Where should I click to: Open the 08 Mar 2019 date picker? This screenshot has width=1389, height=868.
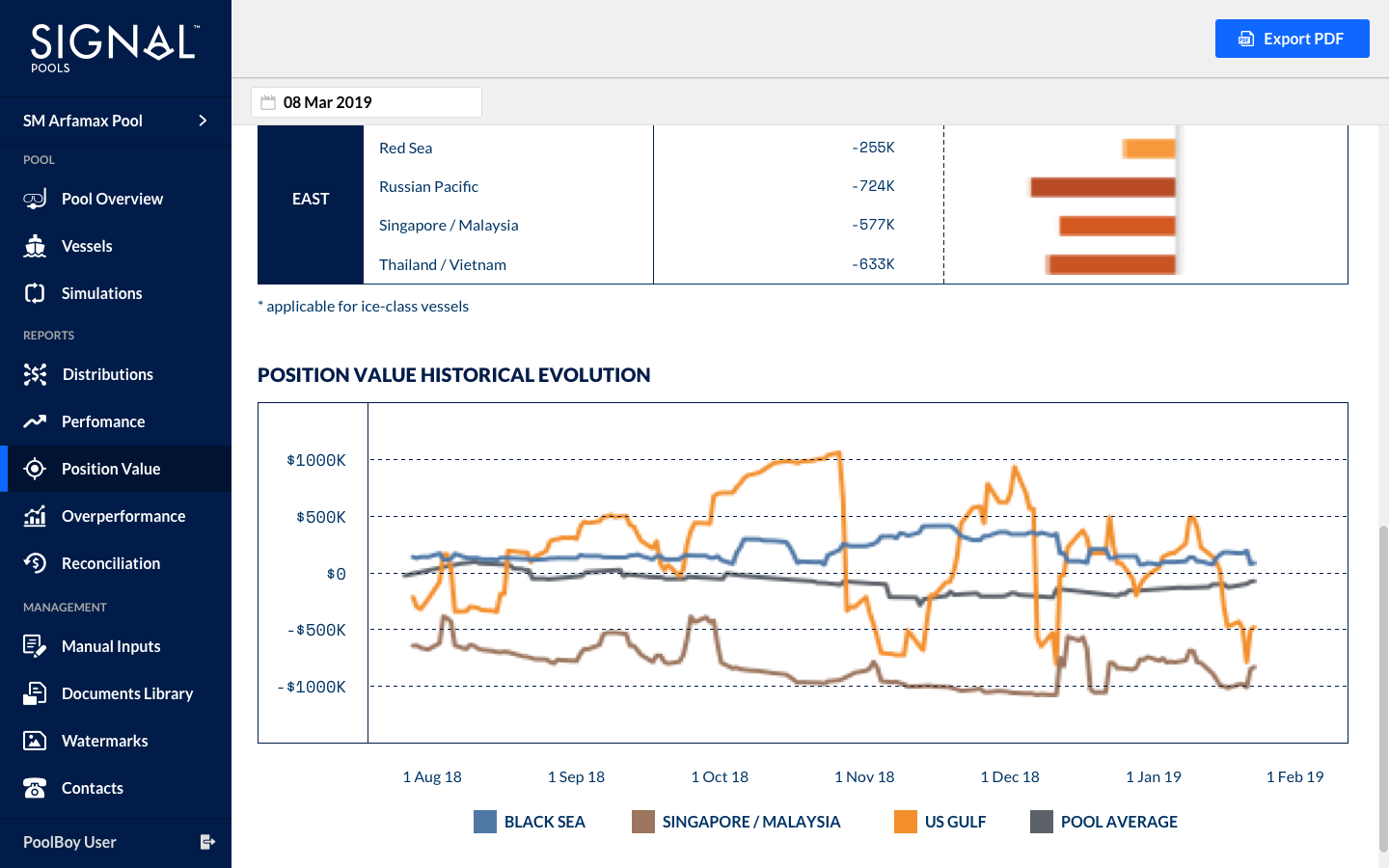(x=367, y=102)
